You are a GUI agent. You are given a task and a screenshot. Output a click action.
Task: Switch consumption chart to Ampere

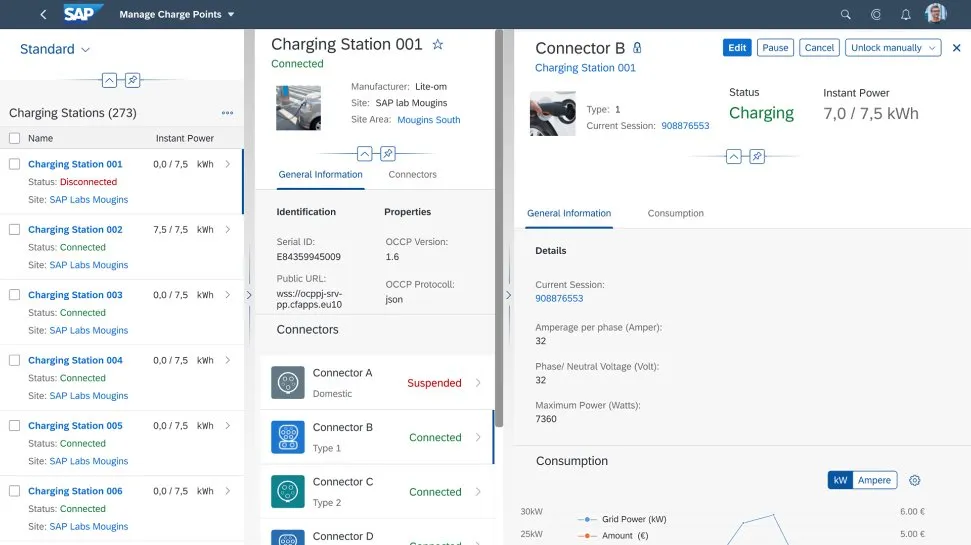(x=874, y=481)
